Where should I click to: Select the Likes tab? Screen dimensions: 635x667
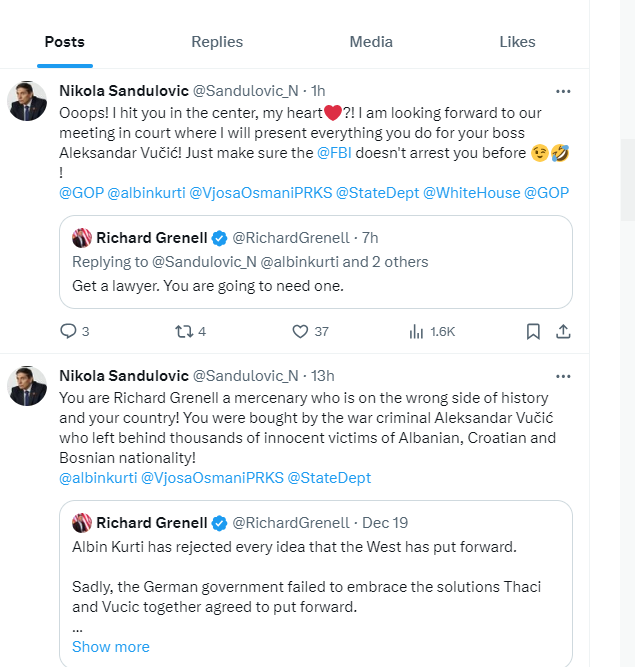coord(517,42)
